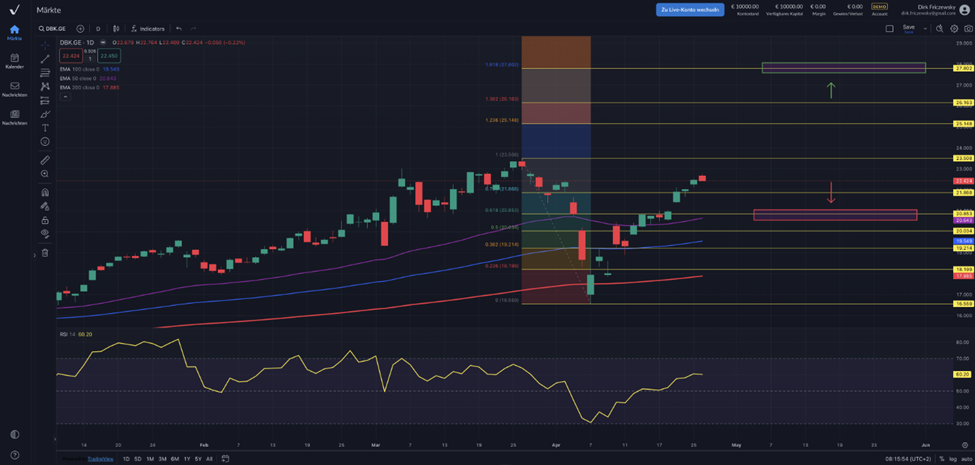This screenshot has width=975, height=465.
Task: Click 'Zu Live-Konto wechseln' button
Action: click(690, 9)
